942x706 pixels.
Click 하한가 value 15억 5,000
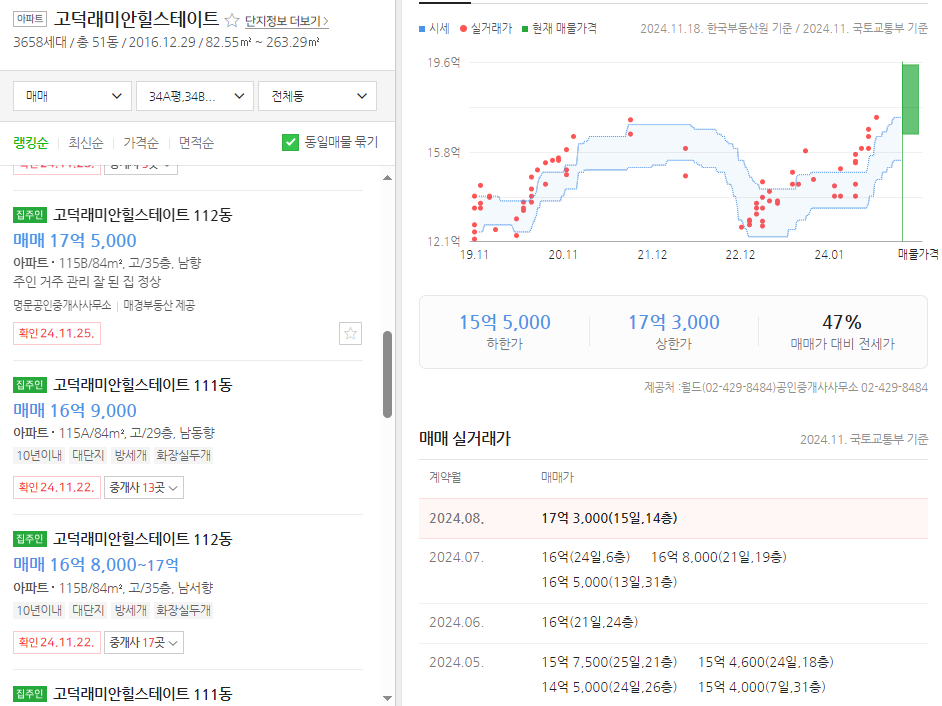505,322
